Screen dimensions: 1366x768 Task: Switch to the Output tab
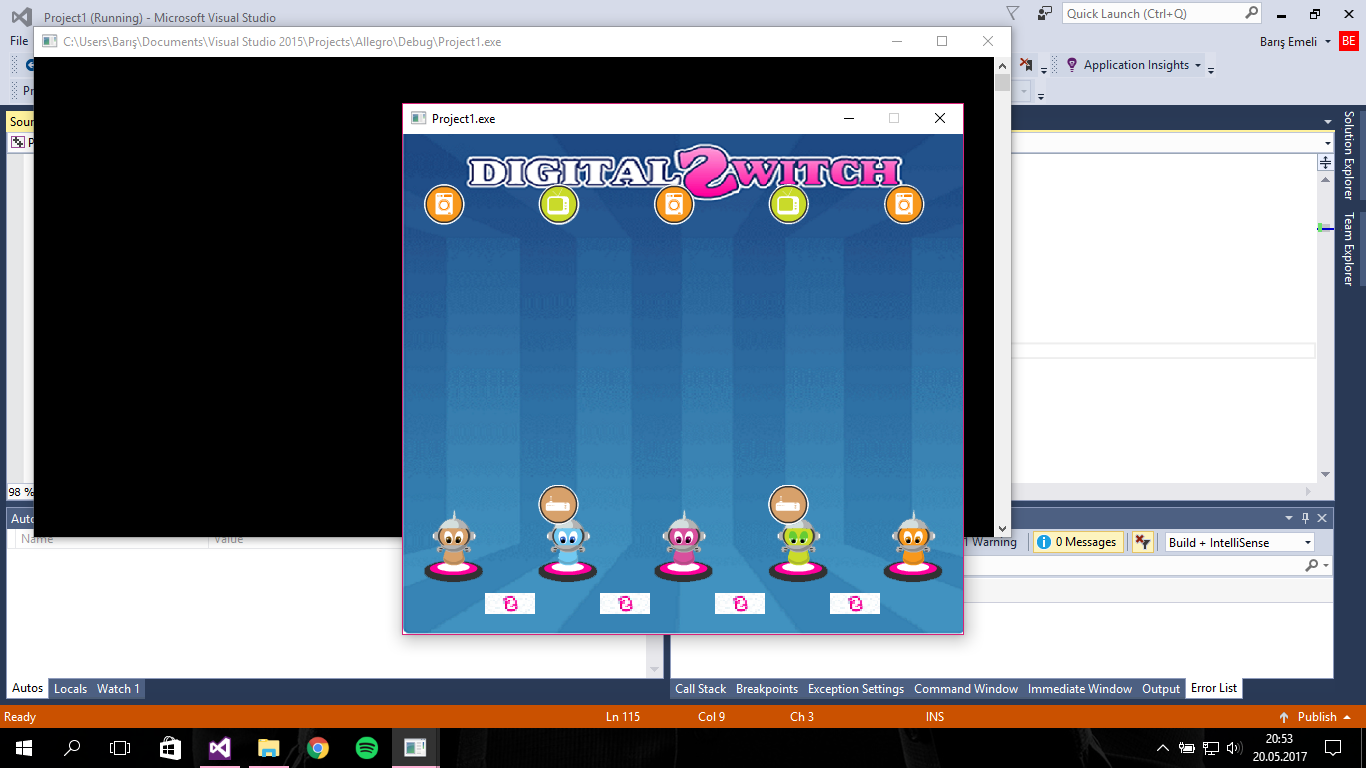tap(1161, 689)
